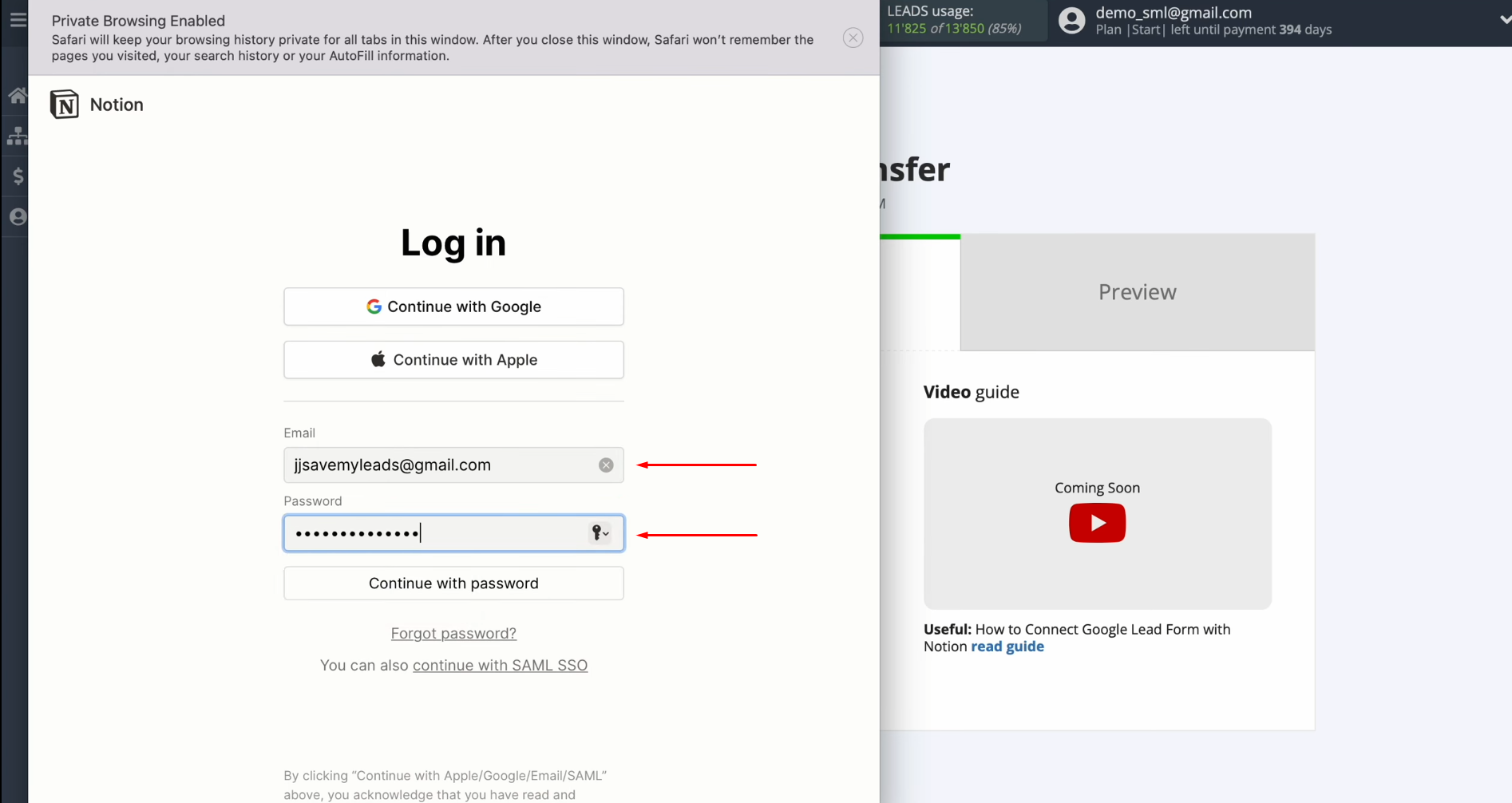Play the Coming Soon video guide
1512x803 pixels.
click(x=1097, y=524)
